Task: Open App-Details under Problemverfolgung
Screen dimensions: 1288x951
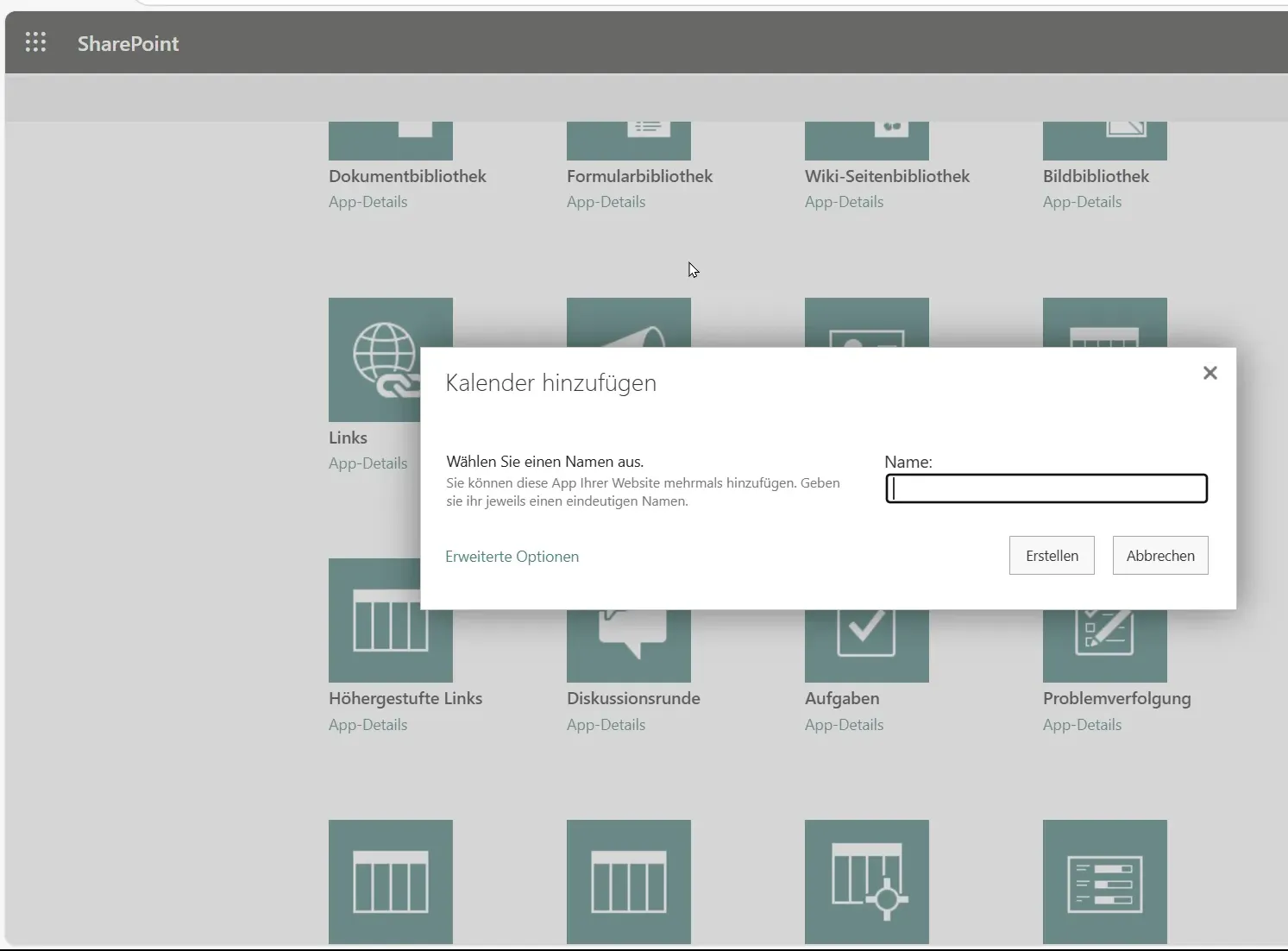Action: [x=1082, y=725]
